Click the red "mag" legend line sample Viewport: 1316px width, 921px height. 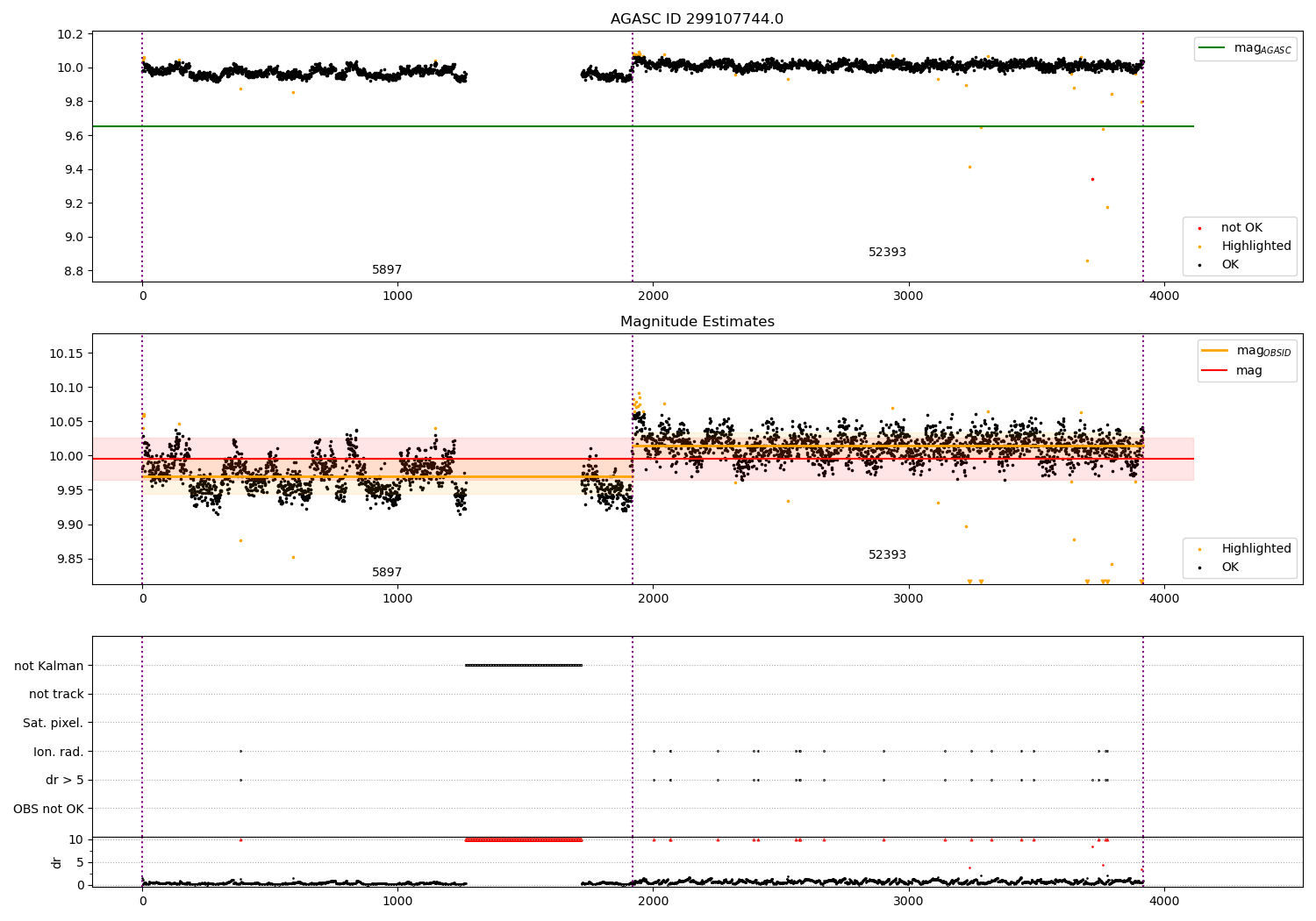coord(1215,371)
